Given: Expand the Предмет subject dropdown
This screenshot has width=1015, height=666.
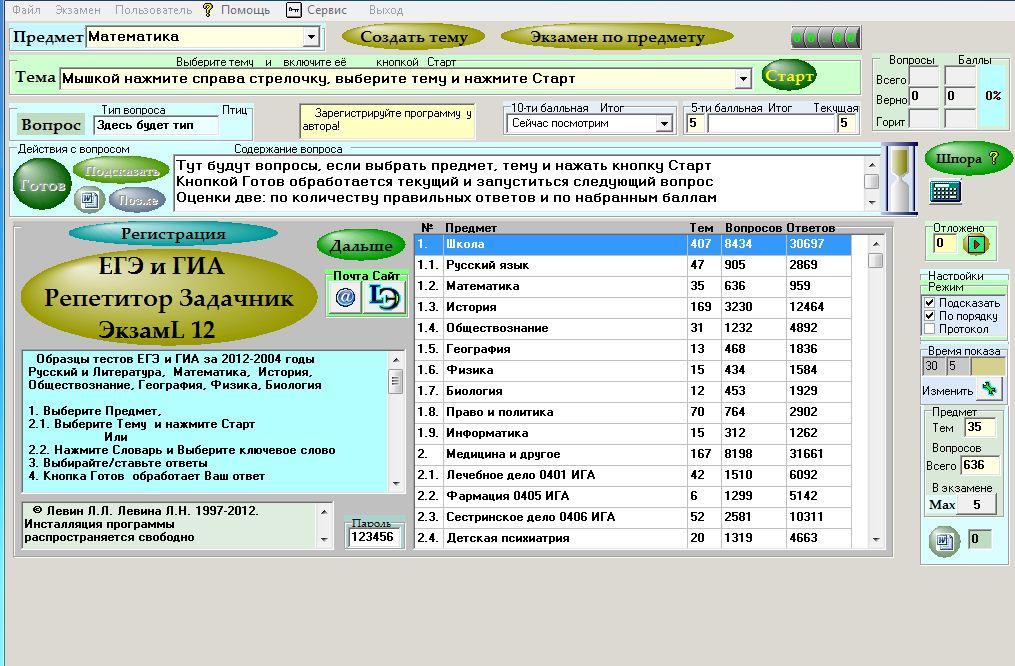Looking at the screenshot, I should (x=311, y=37).
